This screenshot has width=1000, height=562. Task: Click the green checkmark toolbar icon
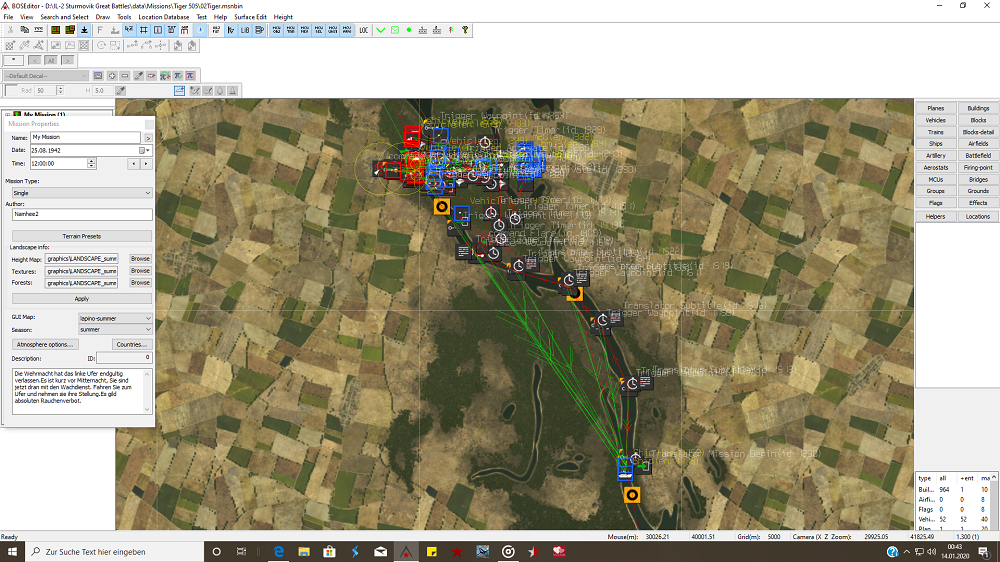381,30
